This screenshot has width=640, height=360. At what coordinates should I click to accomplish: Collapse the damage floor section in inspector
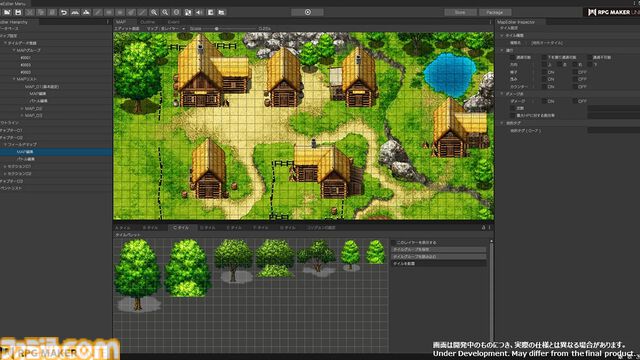point(502,94)
